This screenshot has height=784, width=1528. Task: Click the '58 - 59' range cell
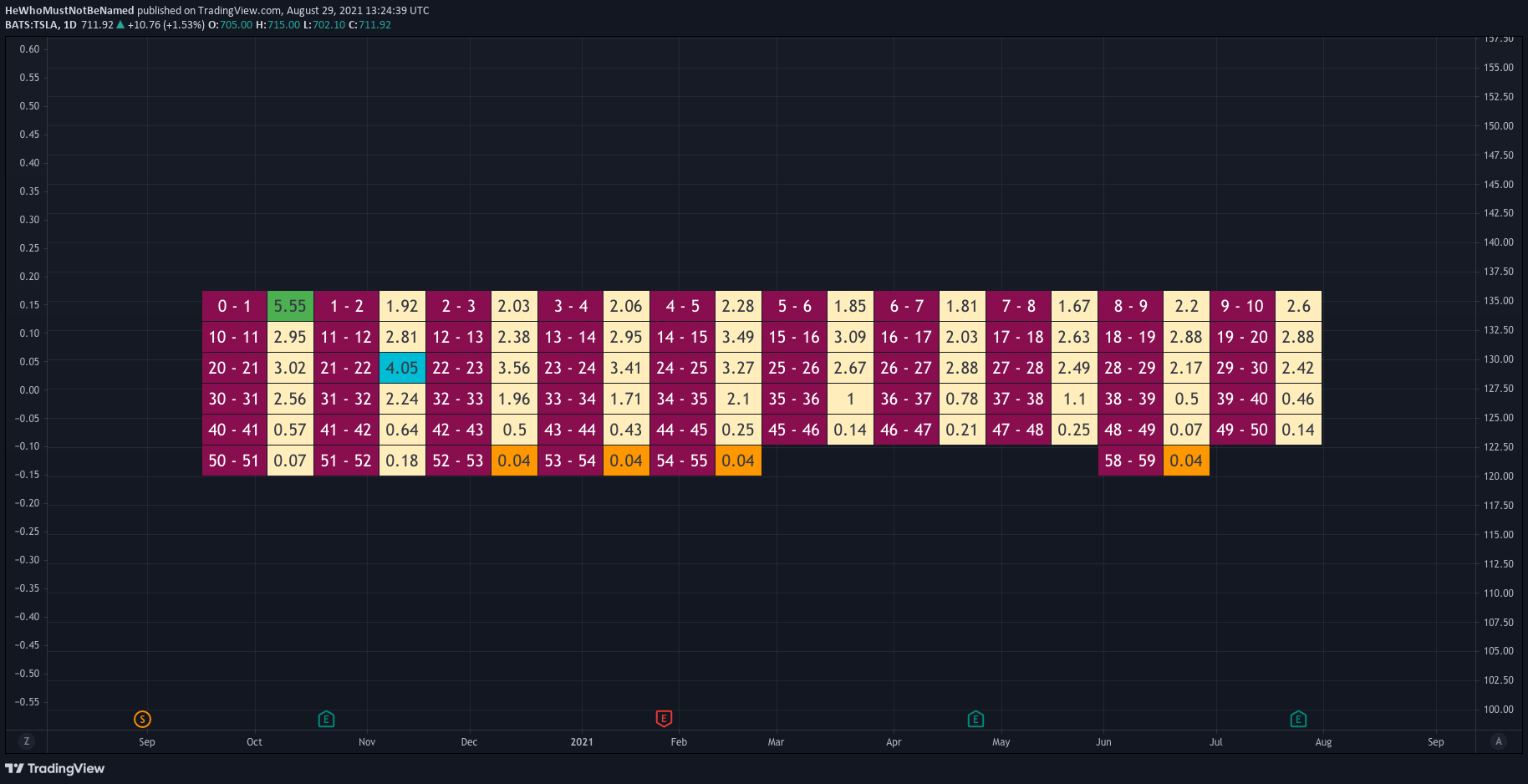pos(1130,461)
